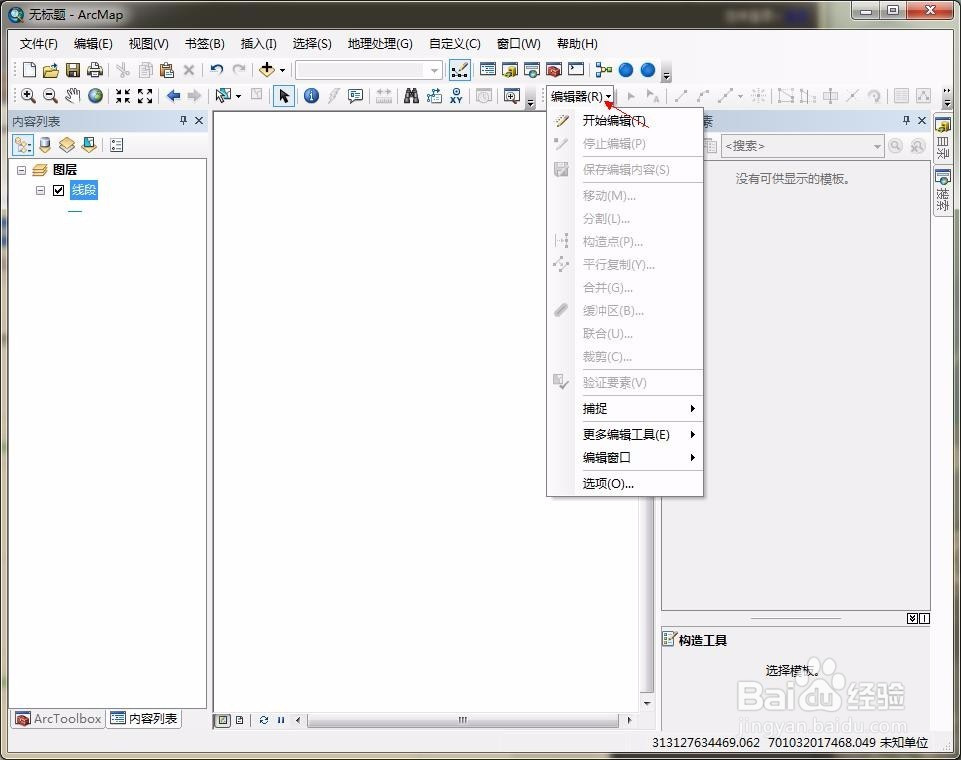Click the Save icon on standard toolbar
Screen dimensions: 961x760
coord(72,69)
